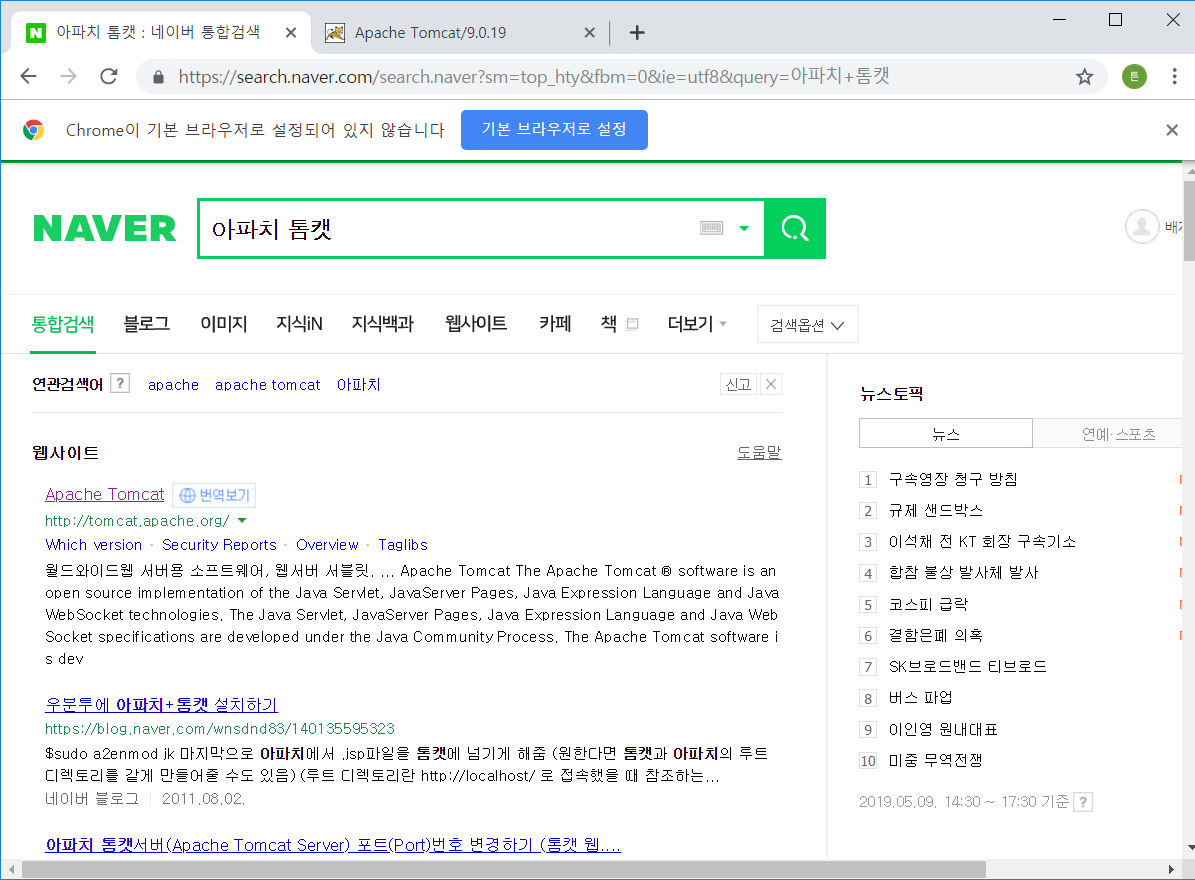Screen dimensions: 1195x880
Task: Click the help icon beside 17:30 기준
Action: pos(1083,802)
